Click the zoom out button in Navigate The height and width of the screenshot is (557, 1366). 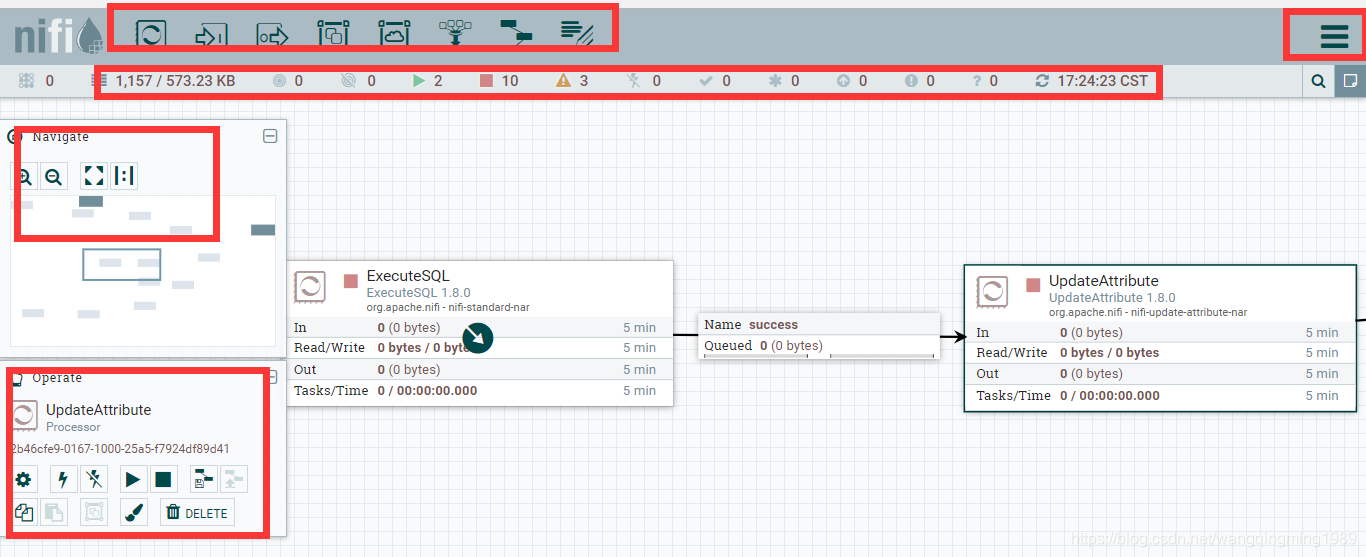(54, 177)
